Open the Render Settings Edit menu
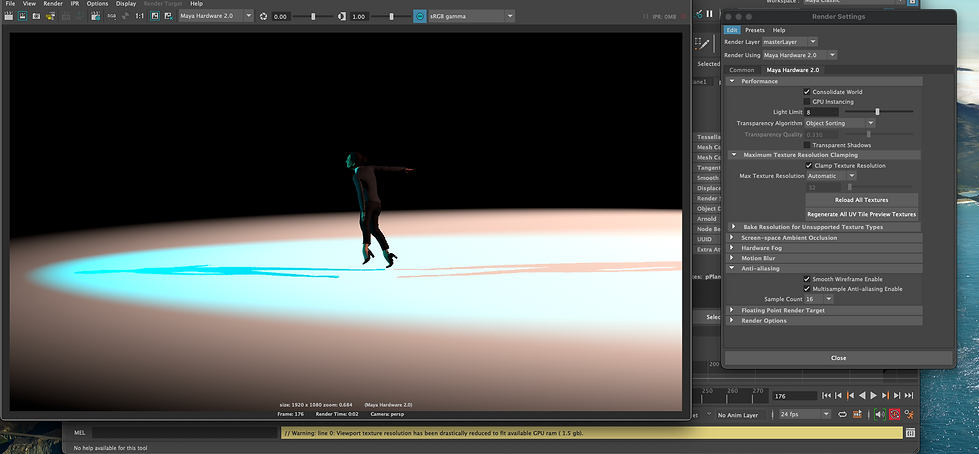Viewport: 979px width, 454px height. point(732,30)
